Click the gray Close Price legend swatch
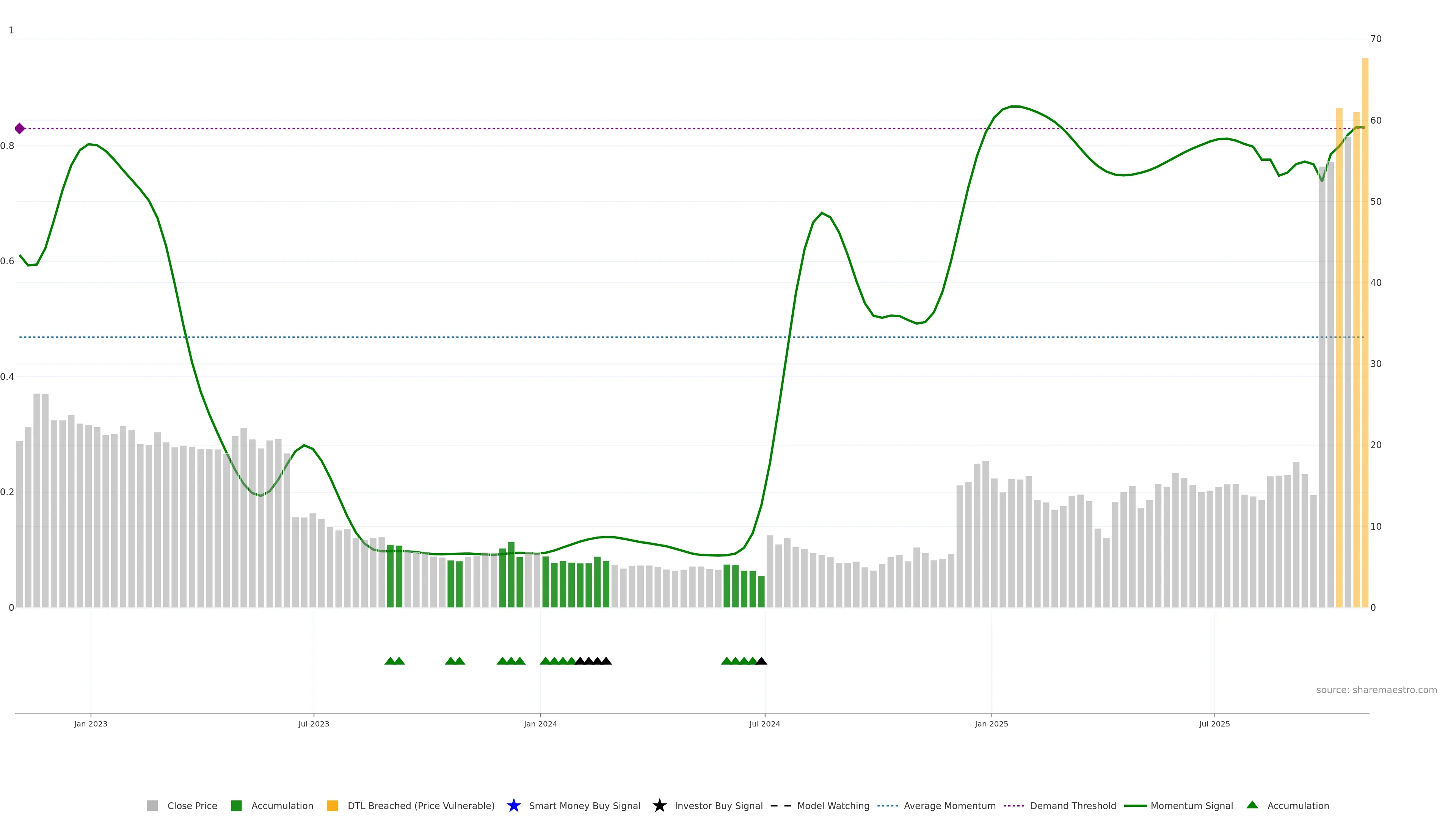This screenshot has width=1456, height=819. click(x=152, y=805)
